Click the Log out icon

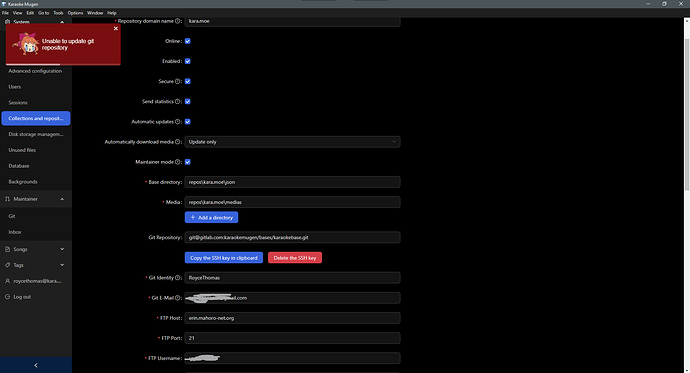(7, 297)
